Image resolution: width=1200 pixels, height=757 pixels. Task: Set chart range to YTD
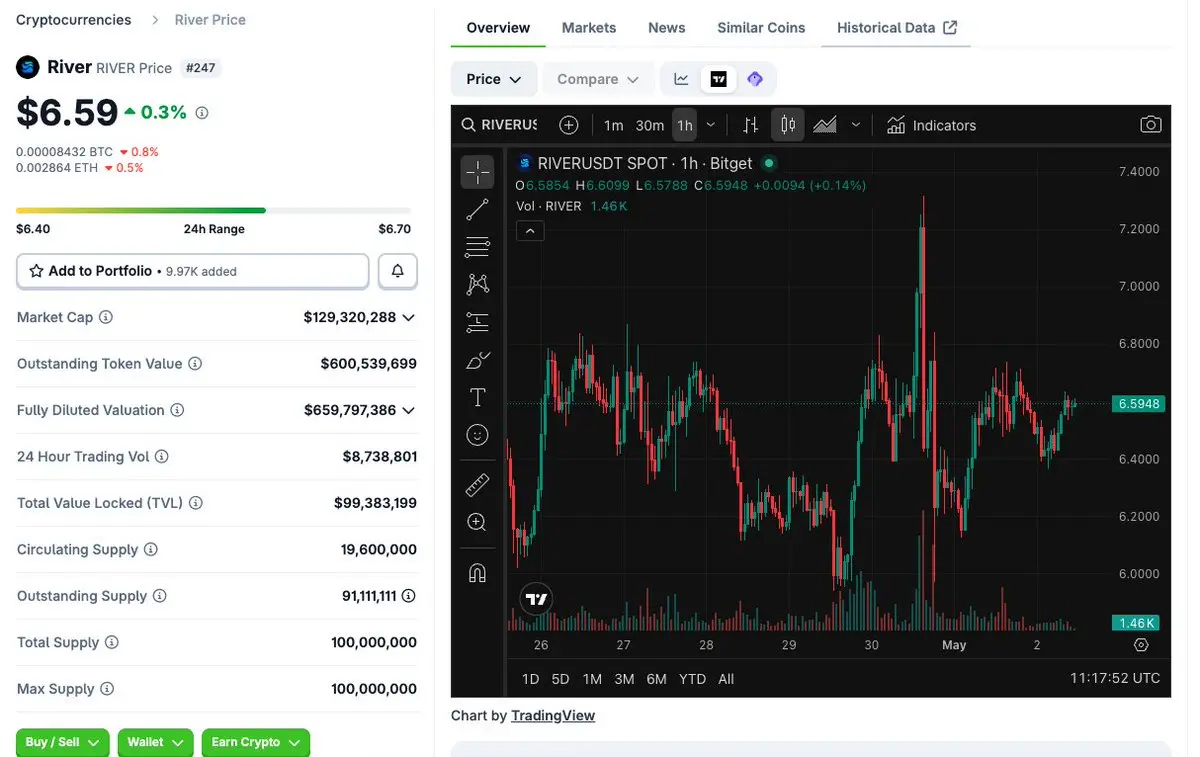click(x=693, y=679)
